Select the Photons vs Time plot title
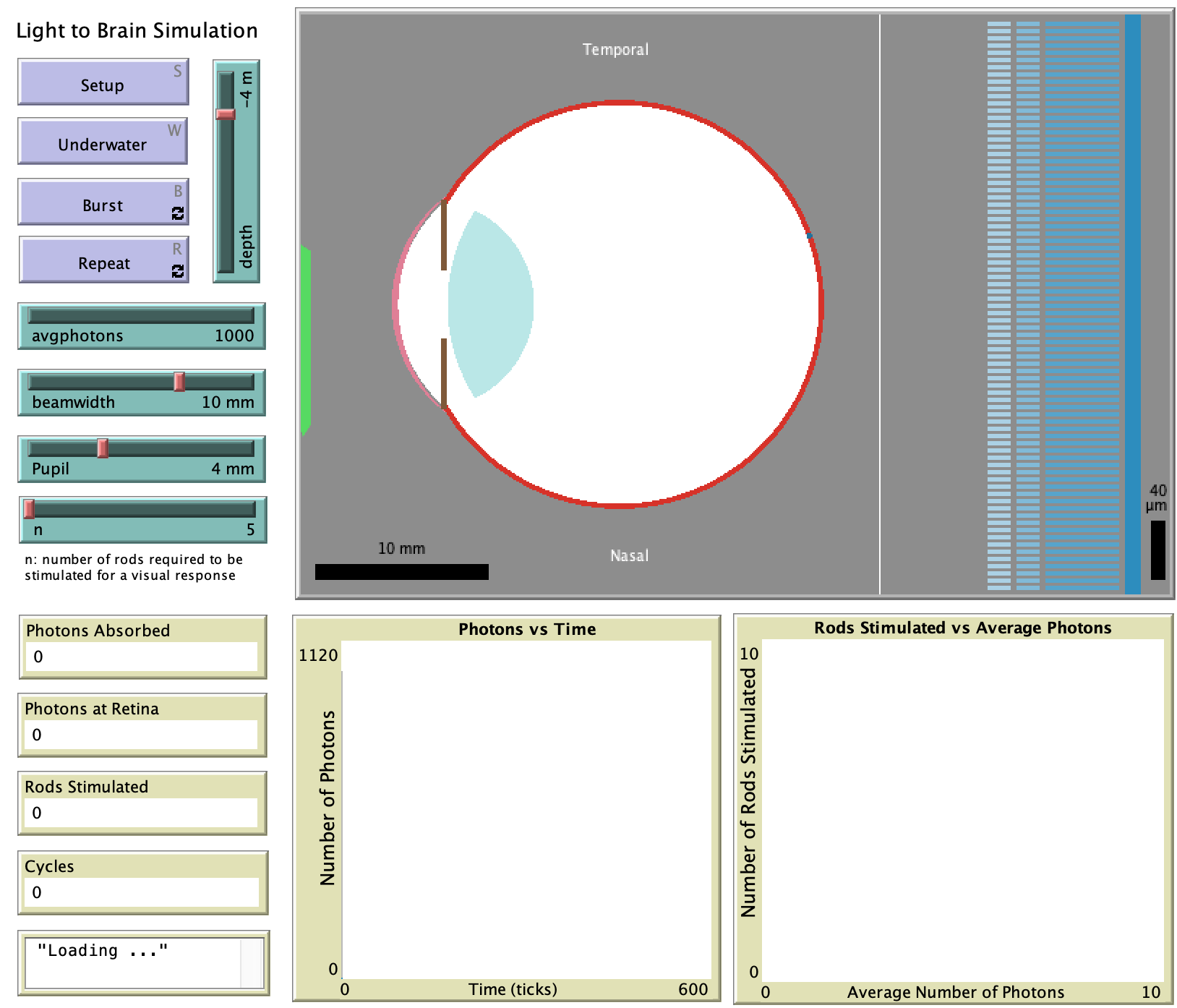Image resolution: width=1177 pixels, height=1008 pixels. click(528, 628)
